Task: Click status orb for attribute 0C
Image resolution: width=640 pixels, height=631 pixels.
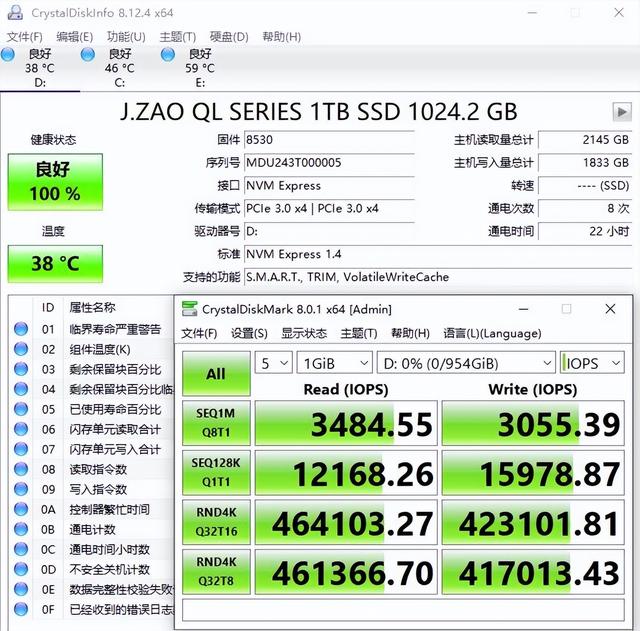Action: 21,549
